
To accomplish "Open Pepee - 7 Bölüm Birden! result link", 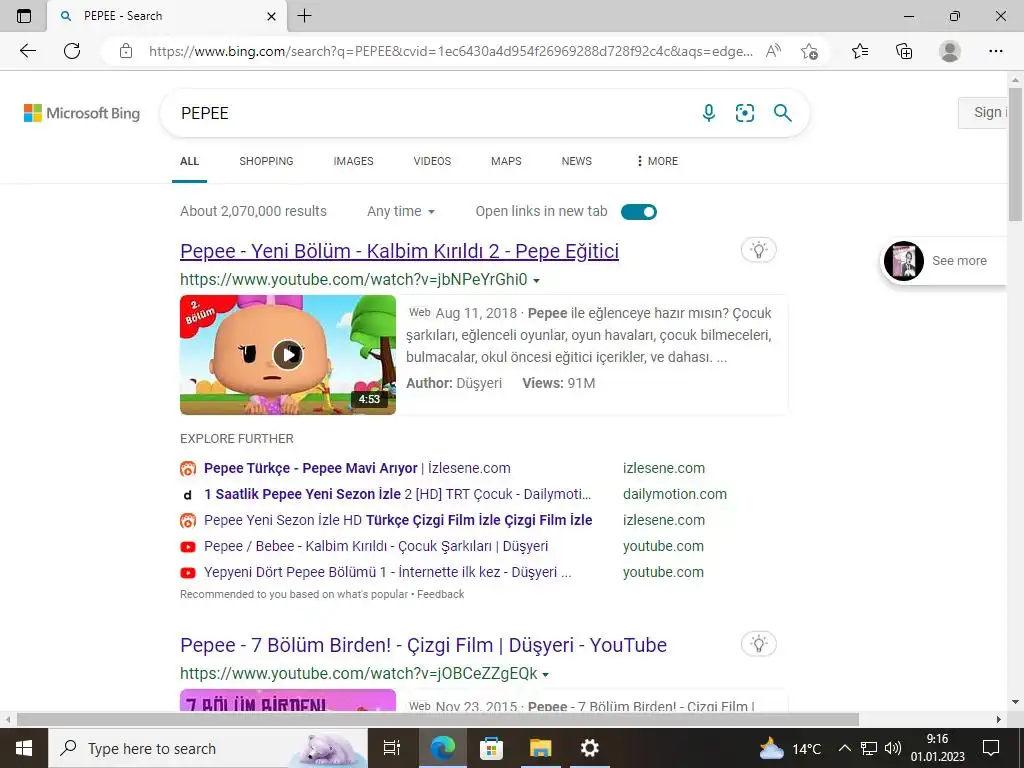I will 423,645.
